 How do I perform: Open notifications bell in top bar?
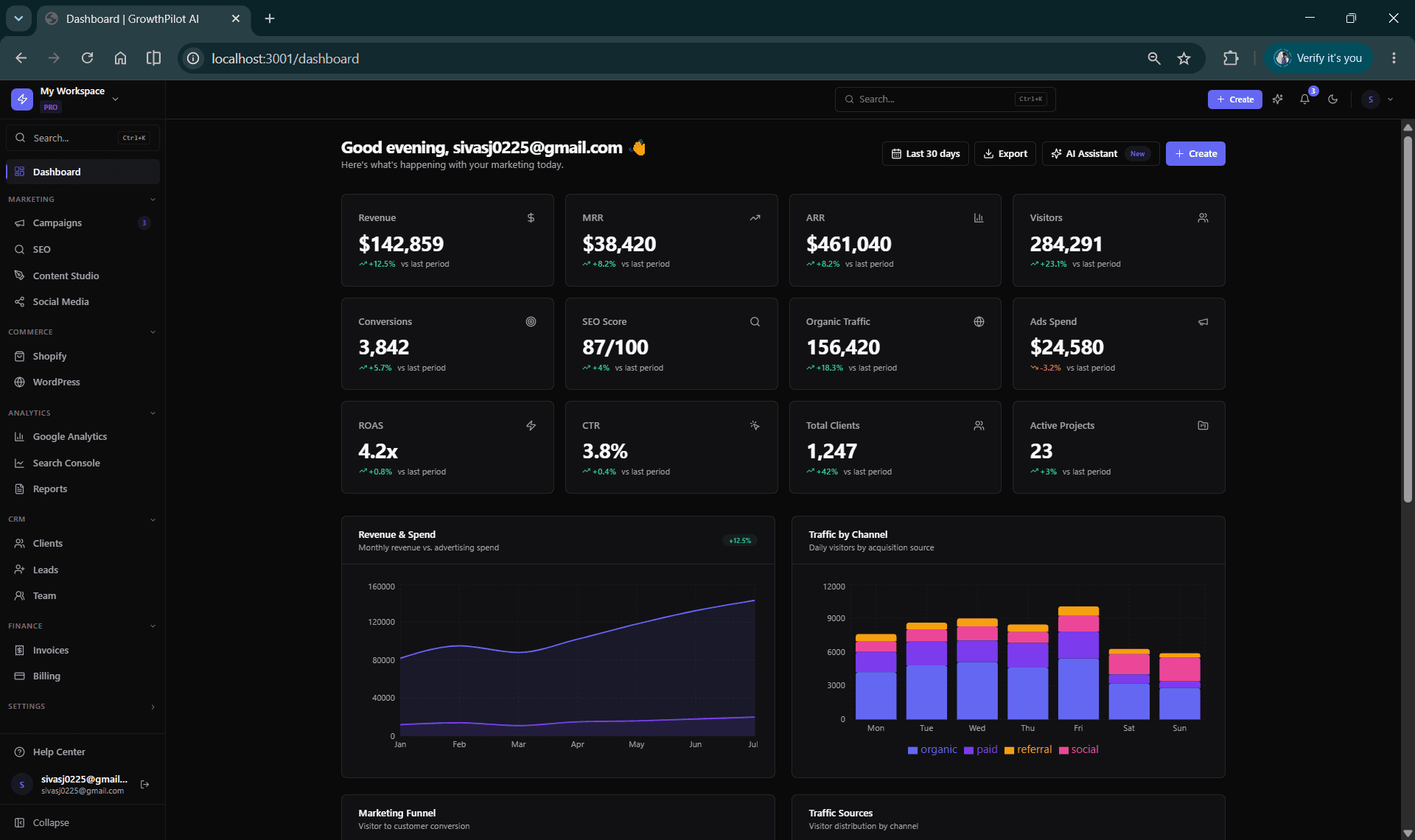click(1305, 99)
